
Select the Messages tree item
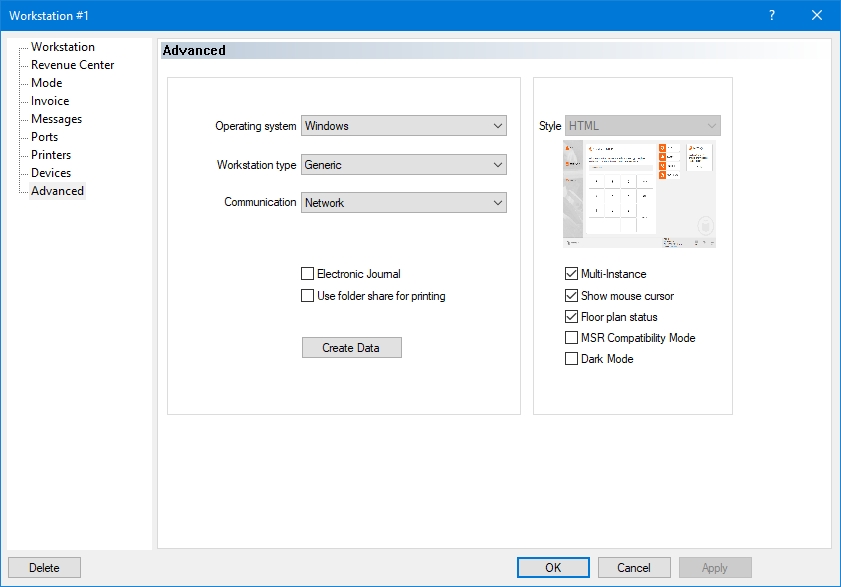[56, 119]
